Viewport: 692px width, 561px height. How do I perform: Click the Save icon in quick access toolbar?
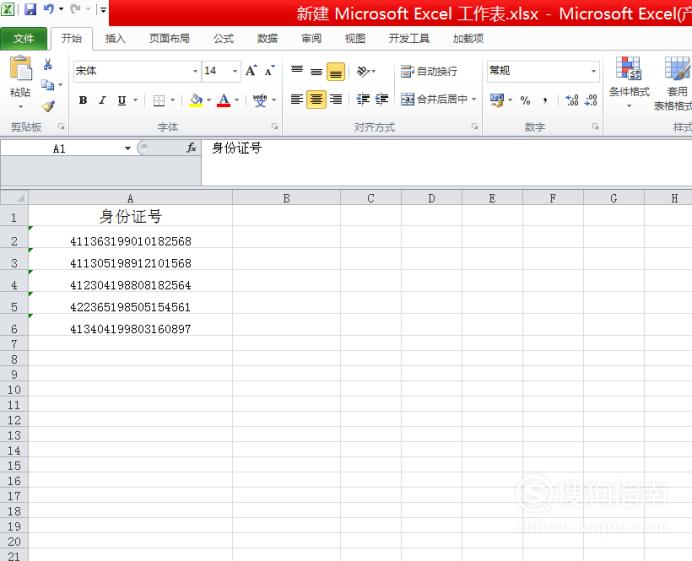coord(30,9)
